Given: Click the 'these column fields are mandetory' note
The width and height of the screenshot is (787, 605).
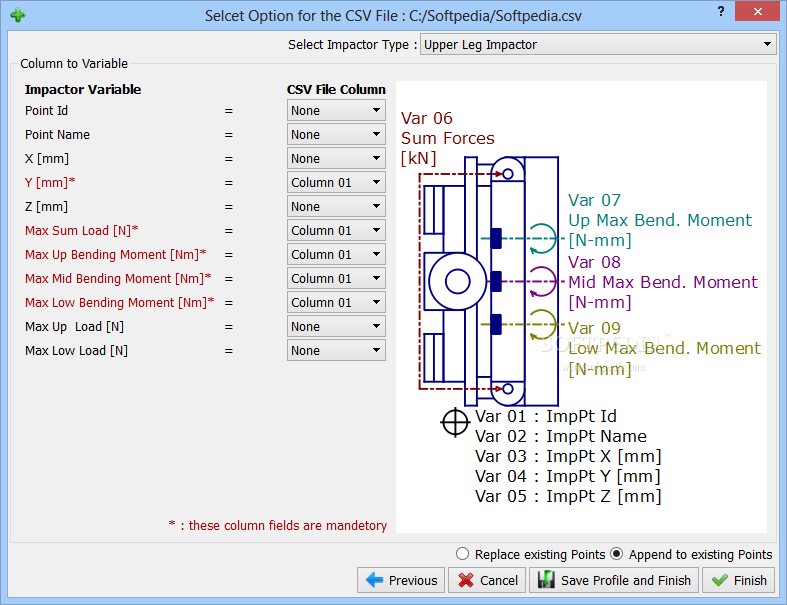Looking at the screenshot, I should click(288, 525).
